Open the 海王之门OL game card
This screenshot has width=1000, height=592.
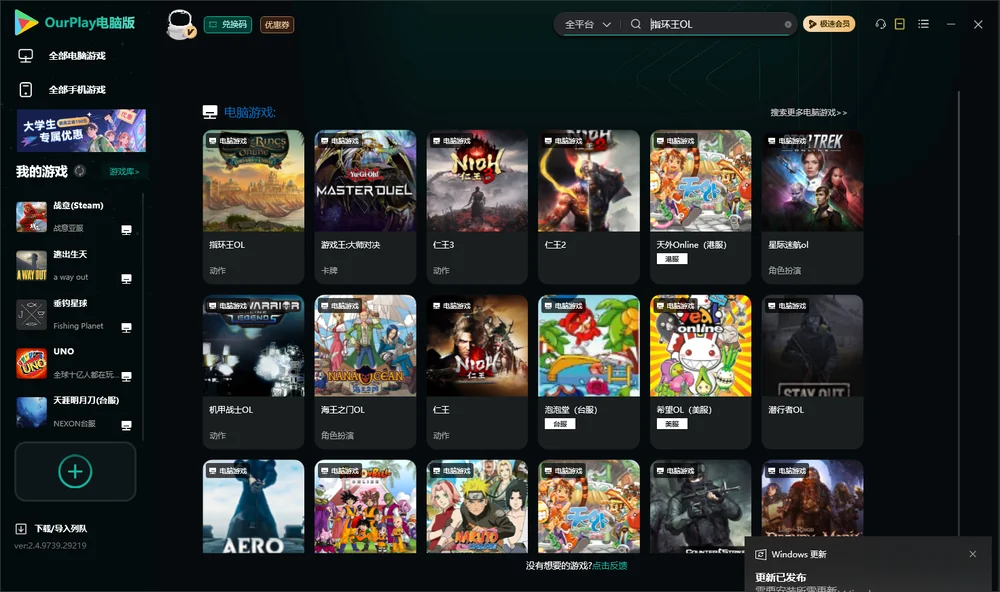[365, 372]
